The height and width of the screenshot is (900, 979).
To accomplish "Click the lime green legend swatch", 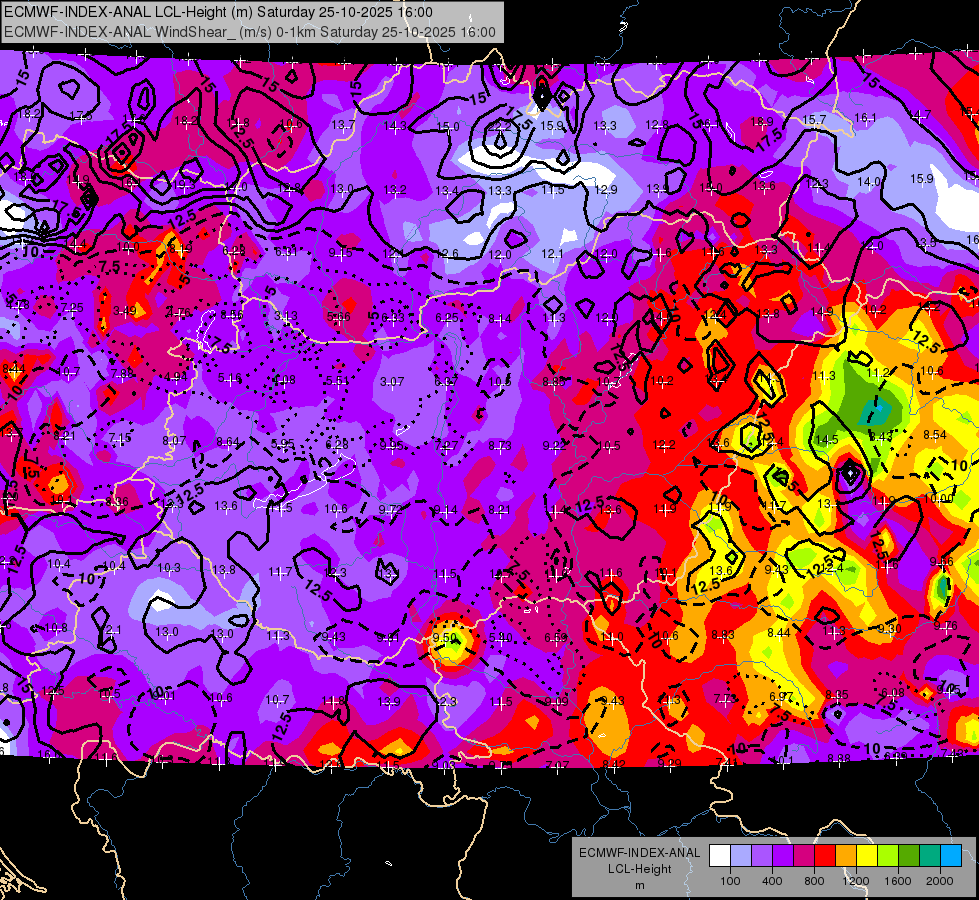I will click(x=887, y=856).
